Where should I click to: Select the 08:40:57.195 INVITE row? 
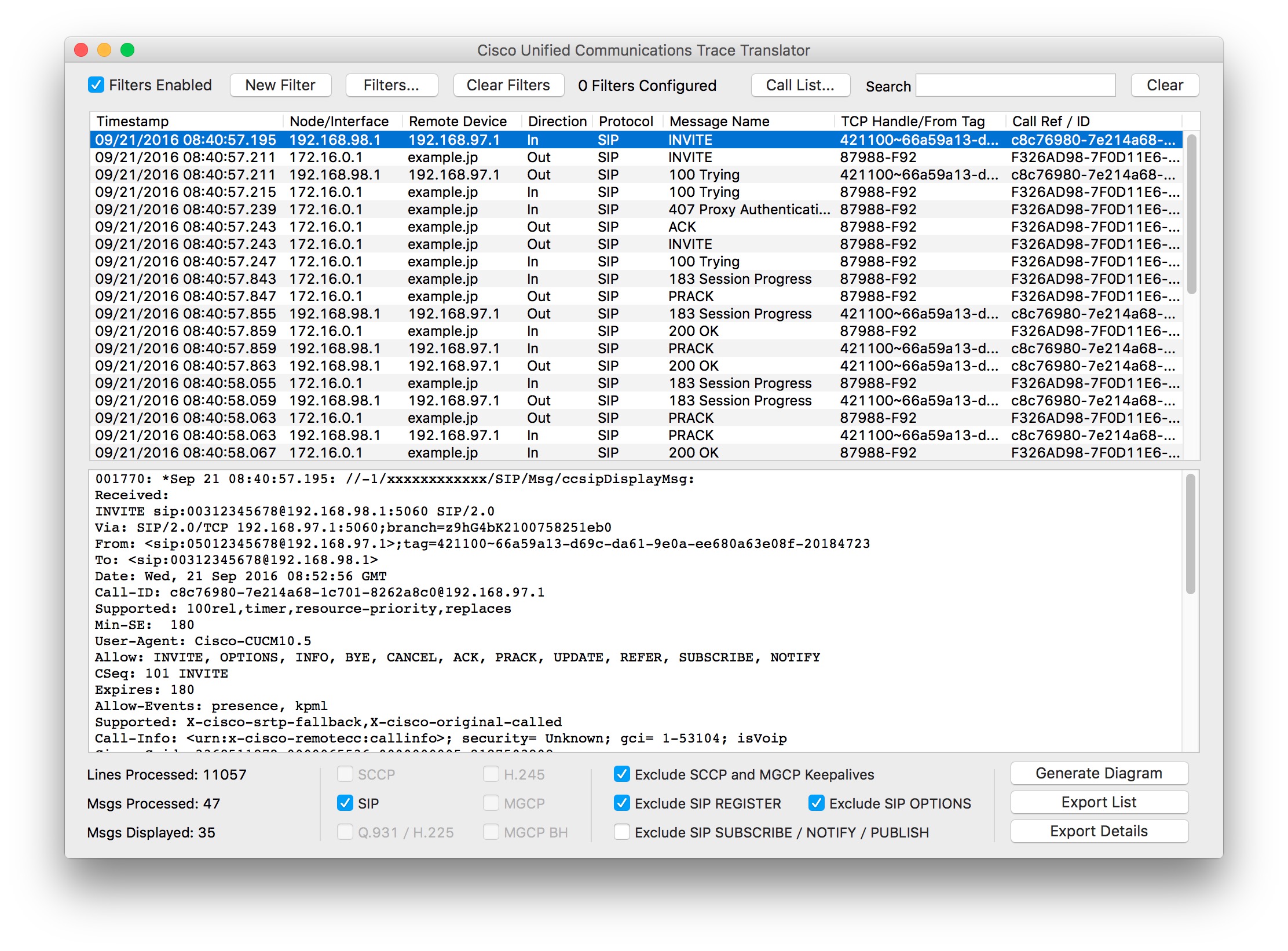click(636, 140)
